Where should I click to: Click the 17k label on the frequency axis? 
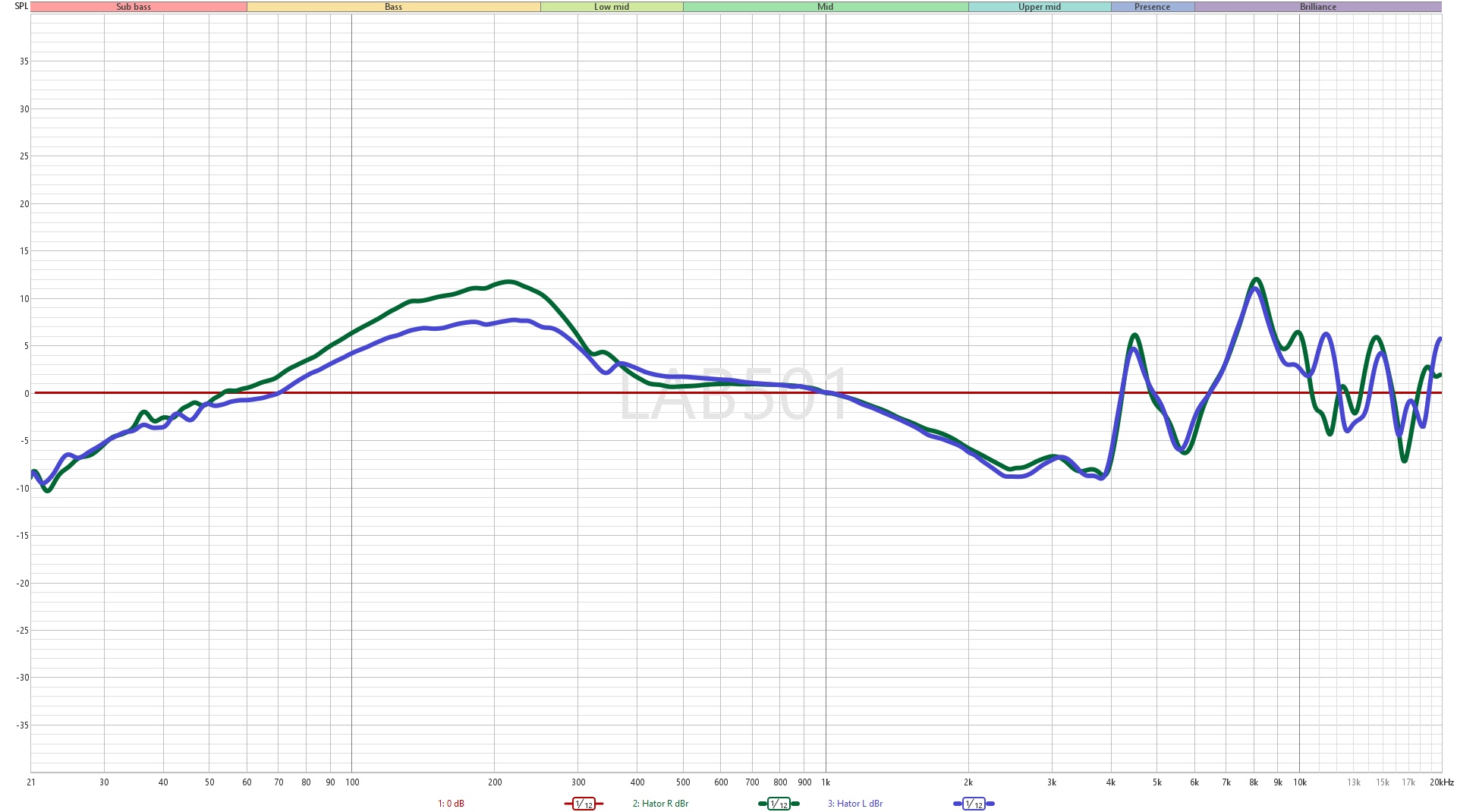coord(1408,782)
